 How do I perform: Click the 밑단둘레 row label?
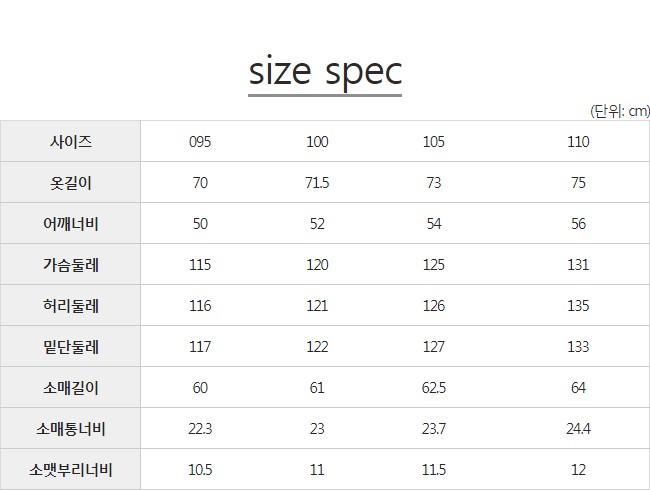[71, 346]
